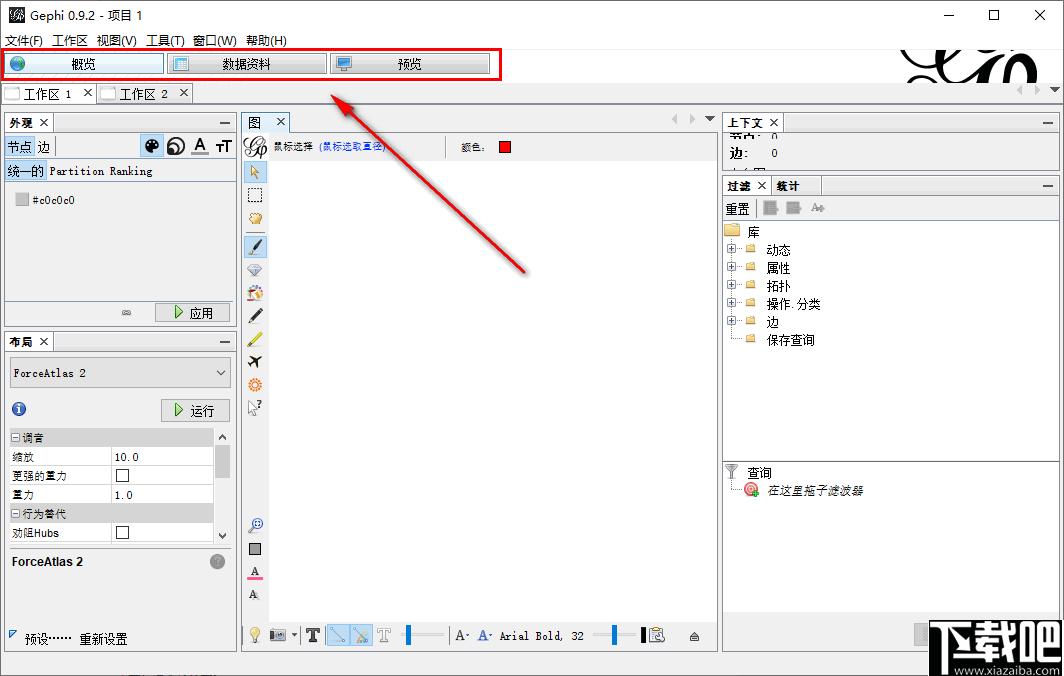This screenshot has height=676, width=1064.
Task: Click the link chain icon near Apply
Action: coord(126,313)
